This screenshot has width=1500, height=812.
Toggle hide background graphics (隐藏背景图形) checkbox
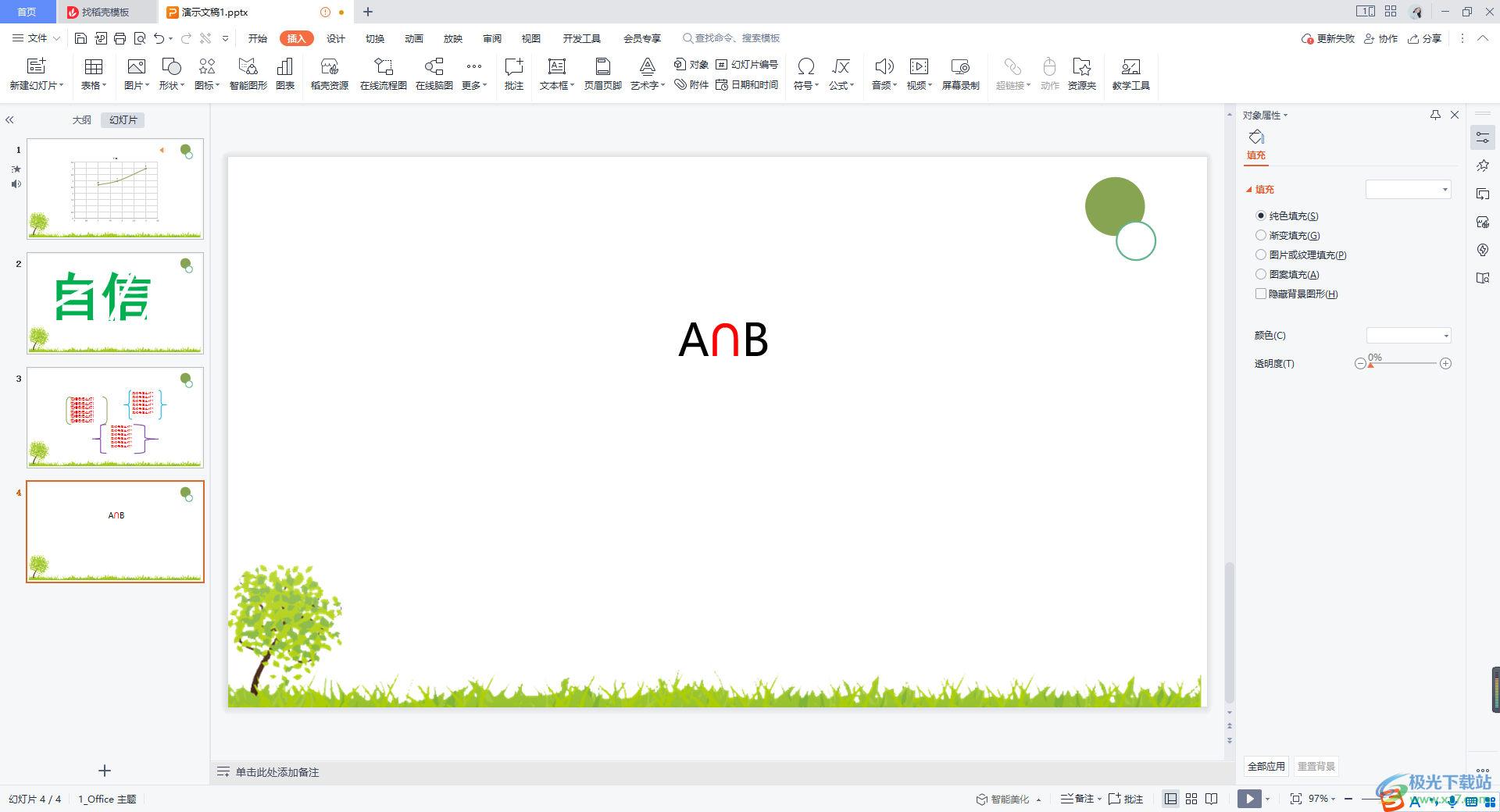coord(1261,294)
